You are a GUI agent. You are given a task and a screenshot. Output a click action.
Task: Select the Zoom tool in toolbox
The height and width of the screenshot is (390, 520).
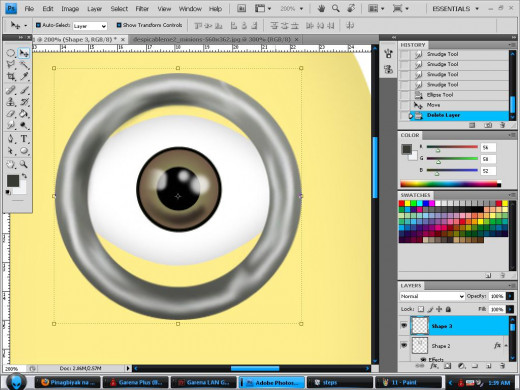pyautogui.click(x=24, y=164)
